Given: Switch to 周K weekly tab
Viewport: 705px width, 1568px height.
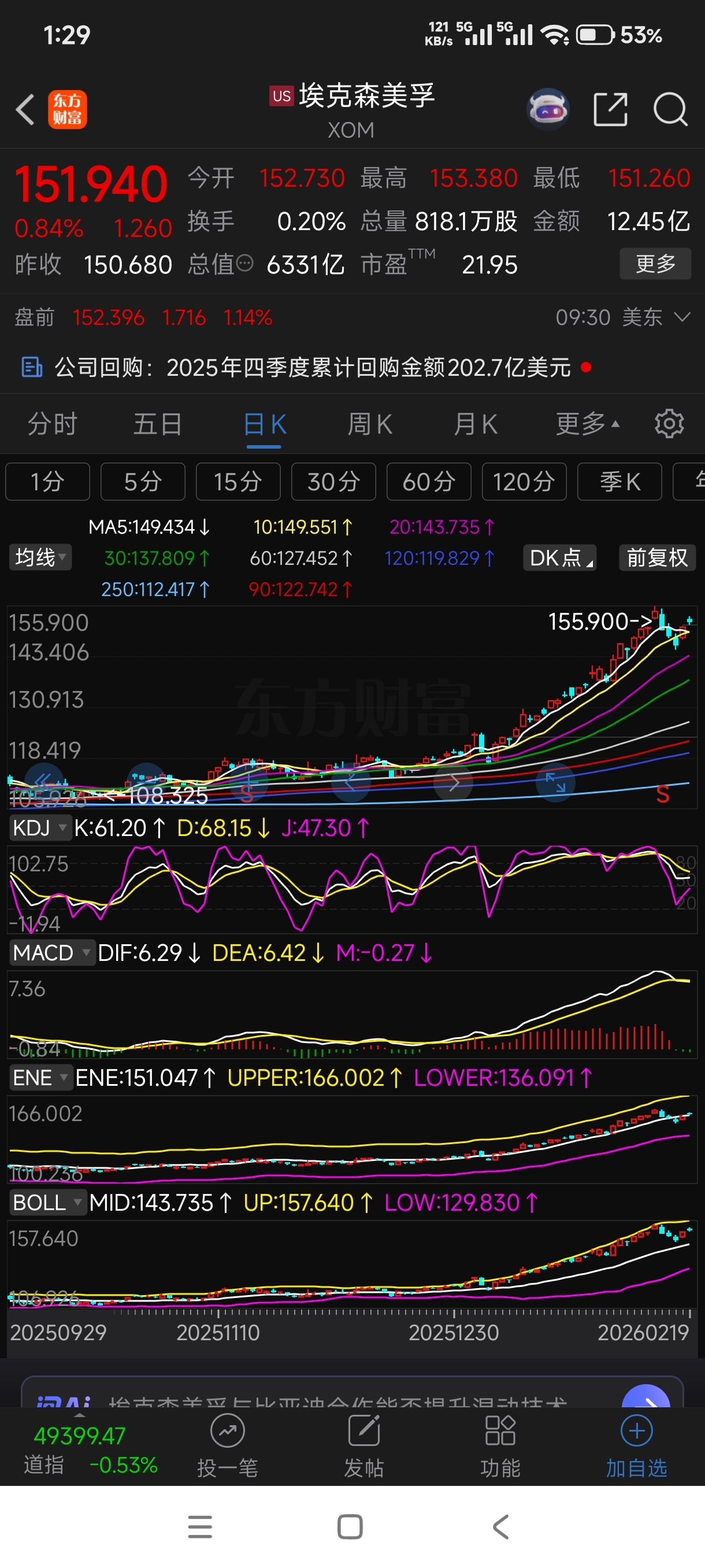Looking at the screenshot, I should (x=370, y=424).
